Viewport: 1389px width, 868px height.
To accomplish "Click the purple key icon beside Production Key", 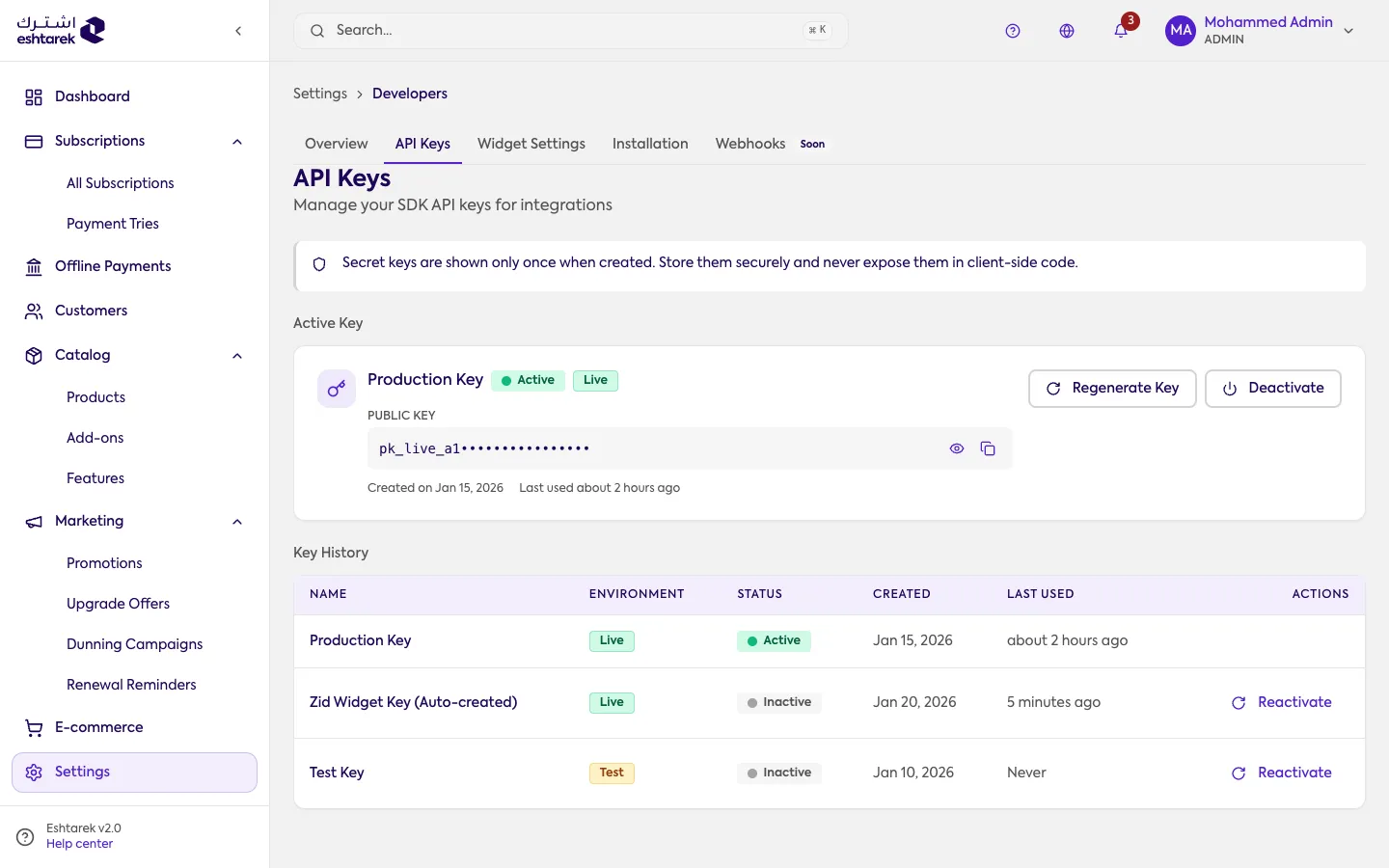I will click(x=337, y=389).
